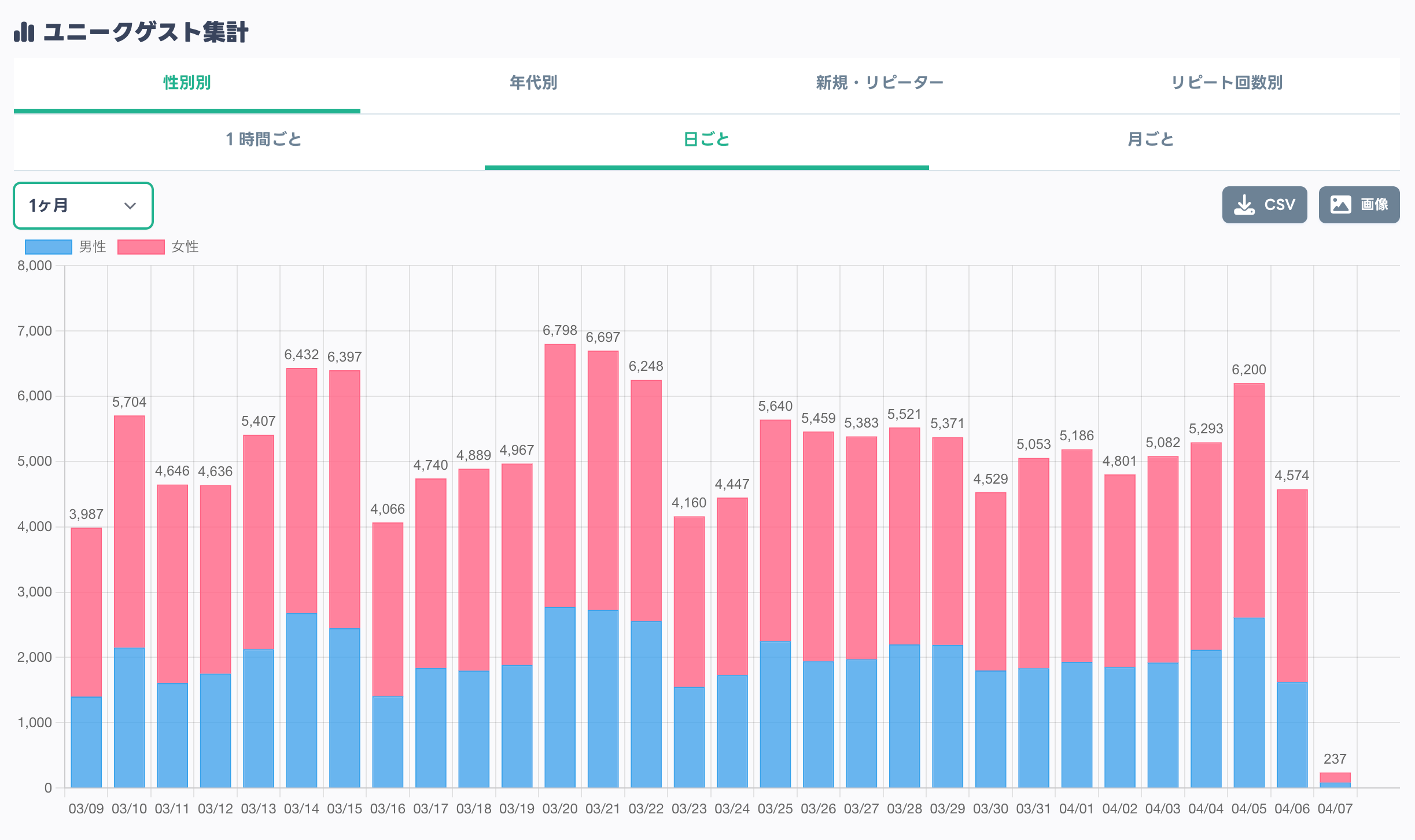Click the 画像 download button
Viewport: 1415px width, 840px height.
tap(1359, 204)
